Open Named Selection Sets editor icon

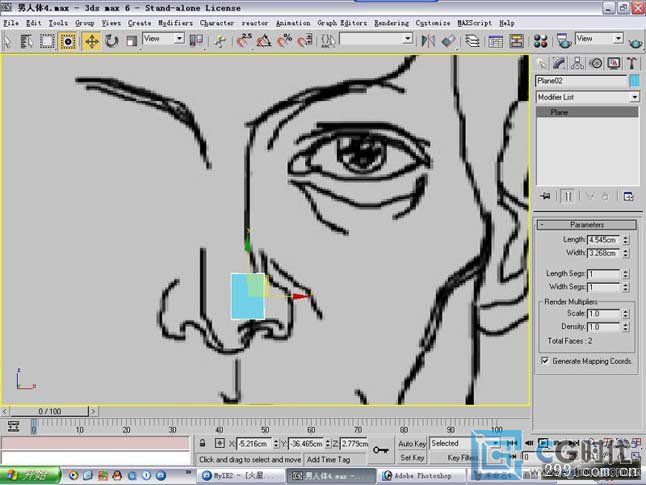pyautogui.click(x=328, y=41)
